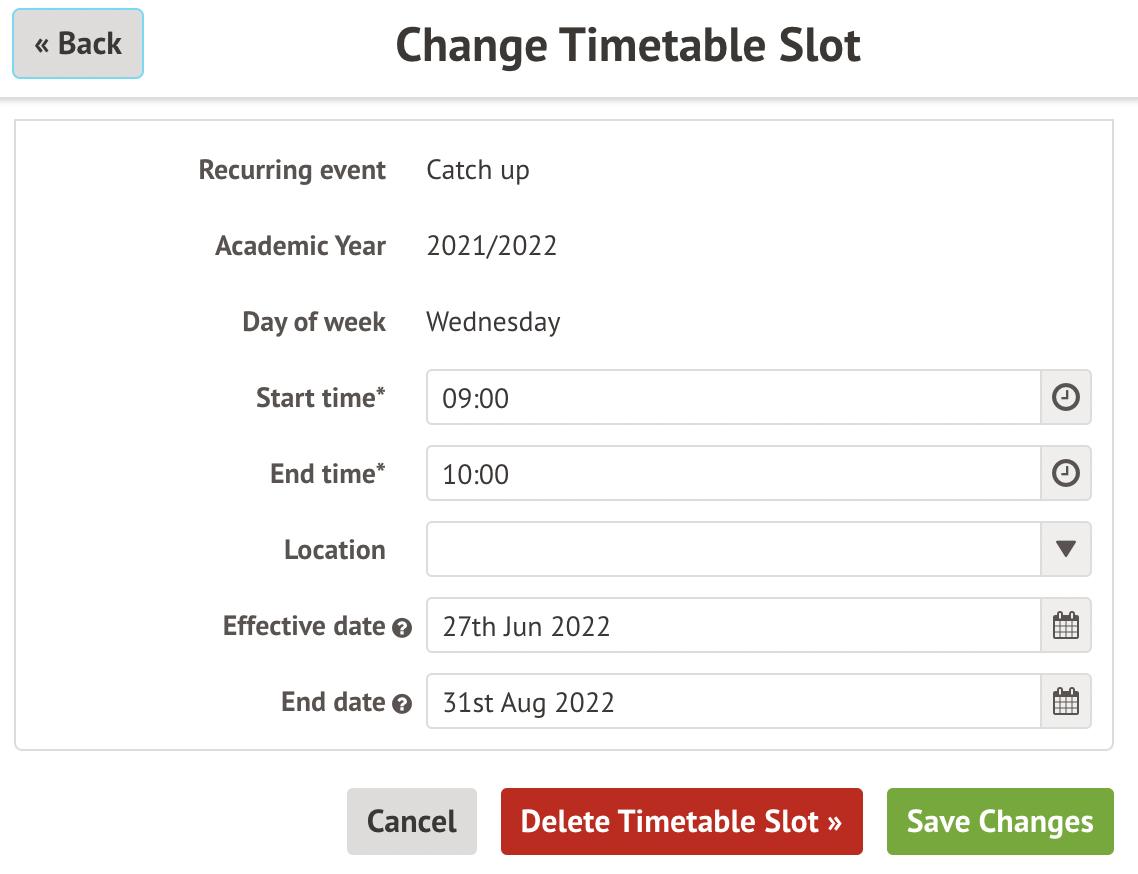Delete this timetable slot
This screenshot has height=874, width=1138.
(681, 822)
